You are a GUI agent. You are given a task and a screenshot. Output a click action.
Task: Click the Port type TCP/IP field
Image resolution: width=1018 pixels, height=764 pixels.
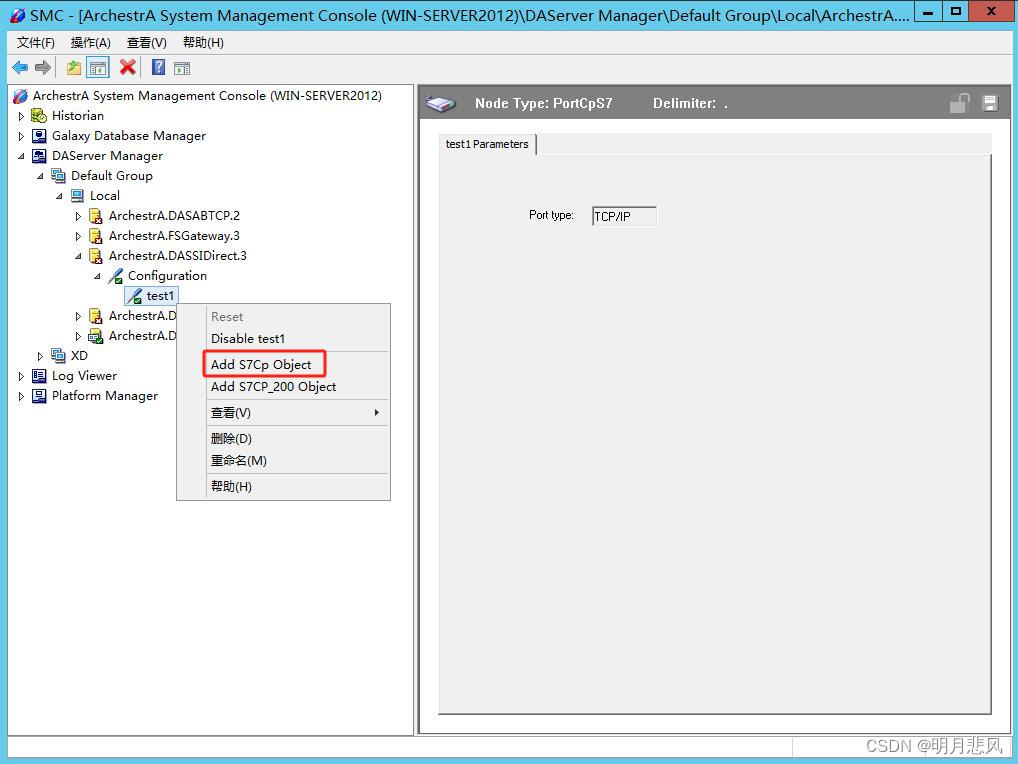pos(624,216)
